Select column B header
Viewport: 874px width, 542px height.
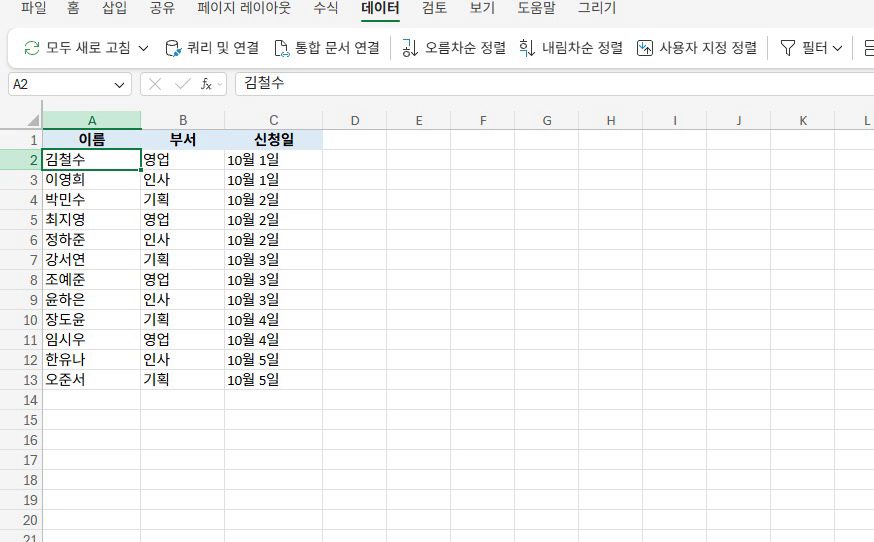[183, 120]
